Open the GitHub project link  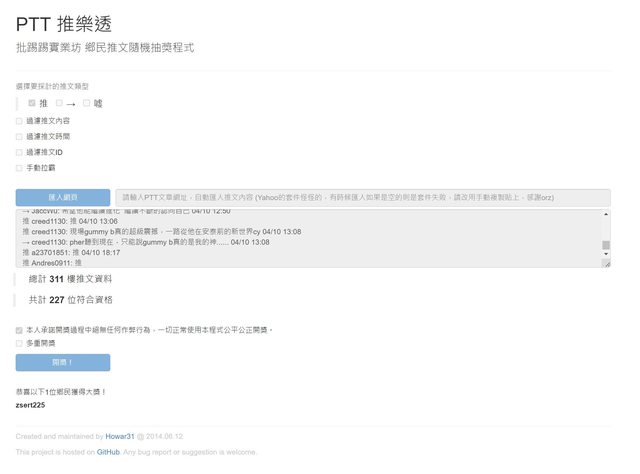(x=108, y=452)
